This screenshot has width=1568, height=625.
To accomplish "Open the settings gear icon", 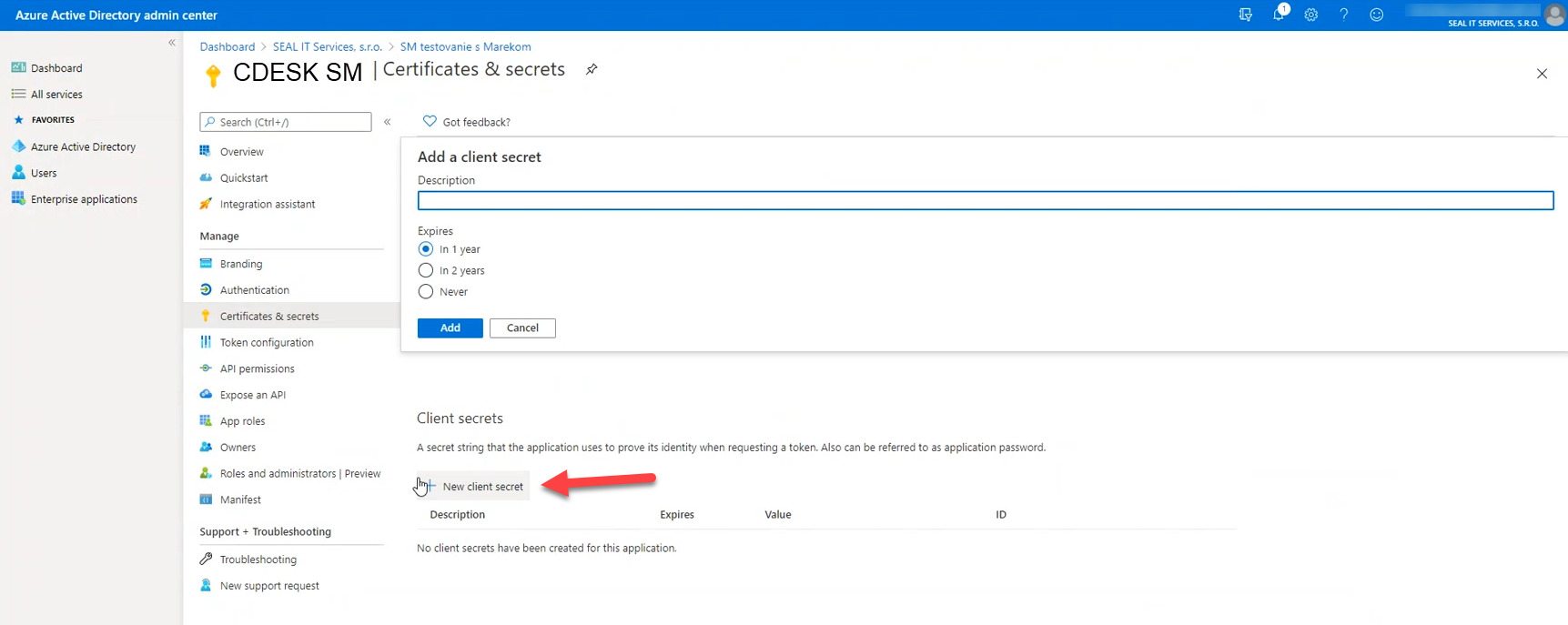I will point(1311,15).
